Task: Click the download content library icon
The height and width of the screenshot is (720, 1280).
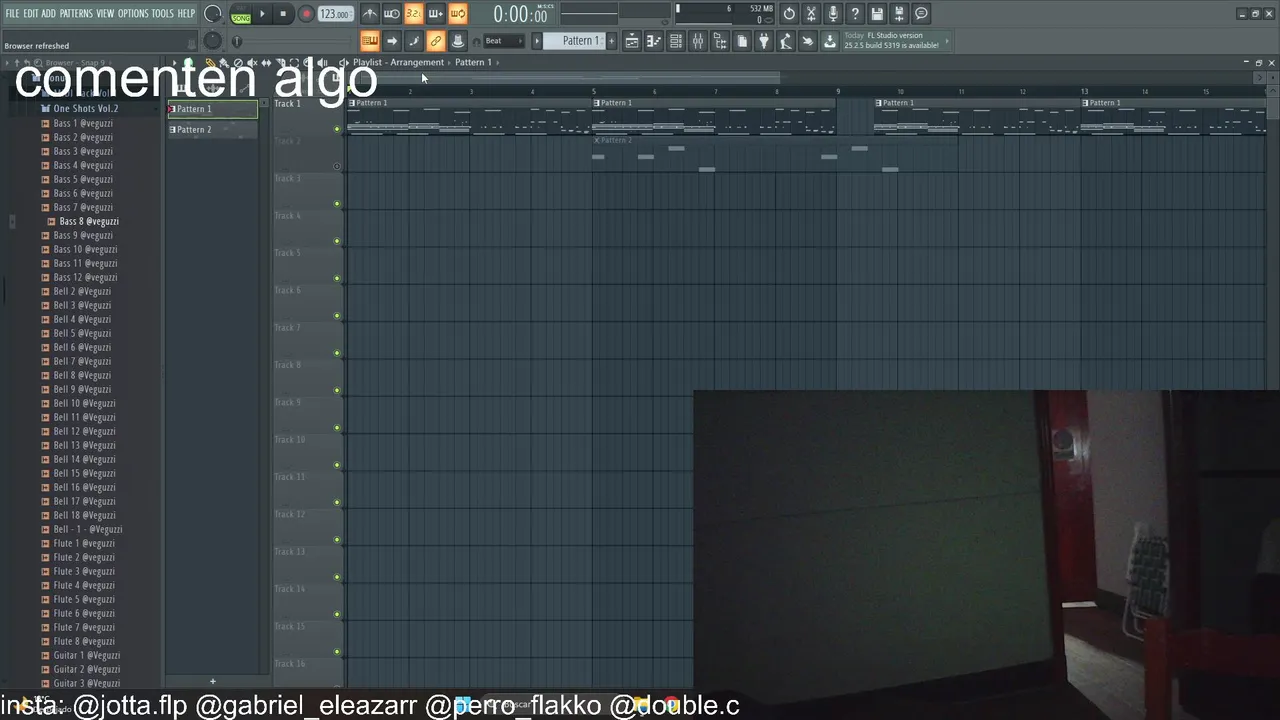Action: pyautogui.click(x=830, y=41)
